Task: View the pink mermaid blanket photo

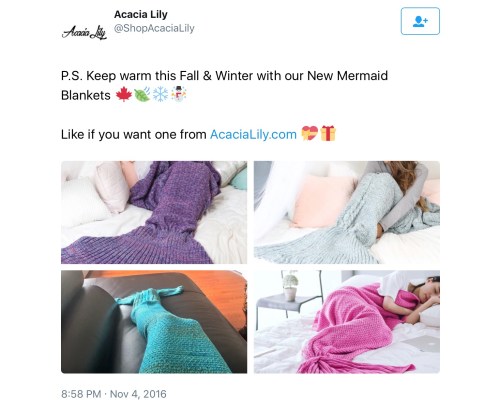Action: pos(347,322)
